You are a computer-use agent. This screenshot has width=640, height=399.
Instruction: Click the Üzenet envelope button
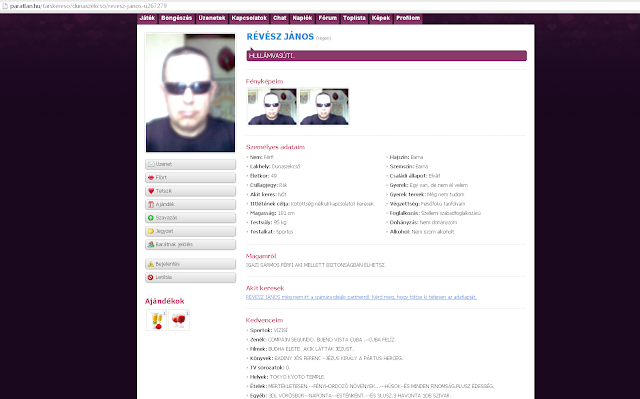191,164
